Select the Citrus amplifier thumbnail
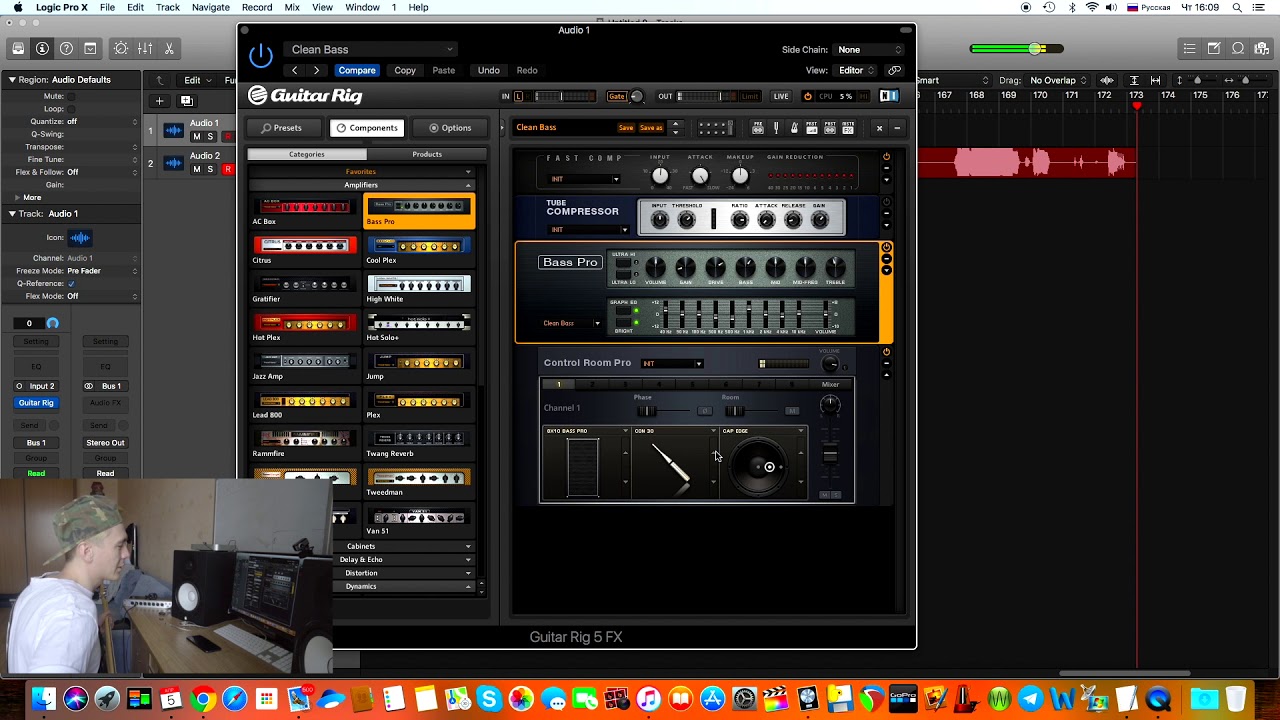The height and width of the screenshot is (720, 1280). coord(305,246)
